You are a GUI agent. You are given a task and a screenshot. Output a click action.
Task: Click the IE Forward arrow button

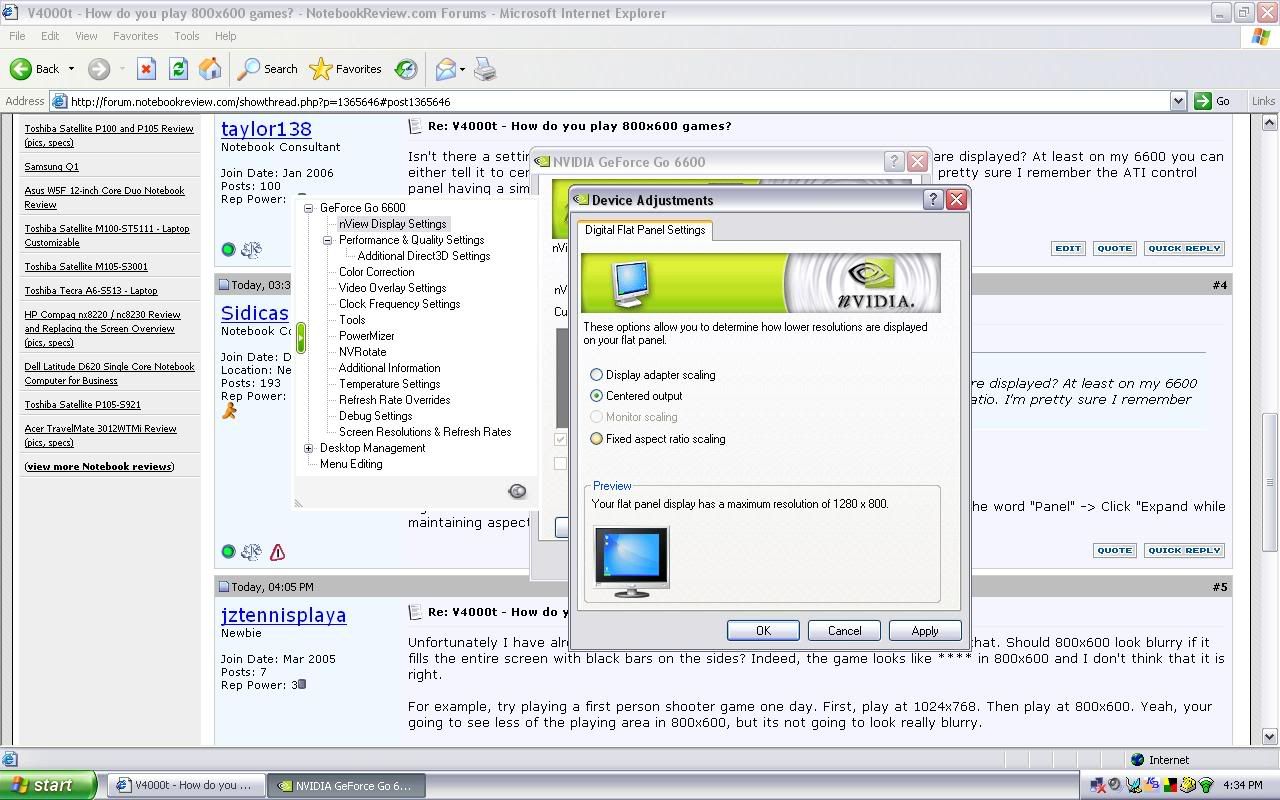(98, 69)
